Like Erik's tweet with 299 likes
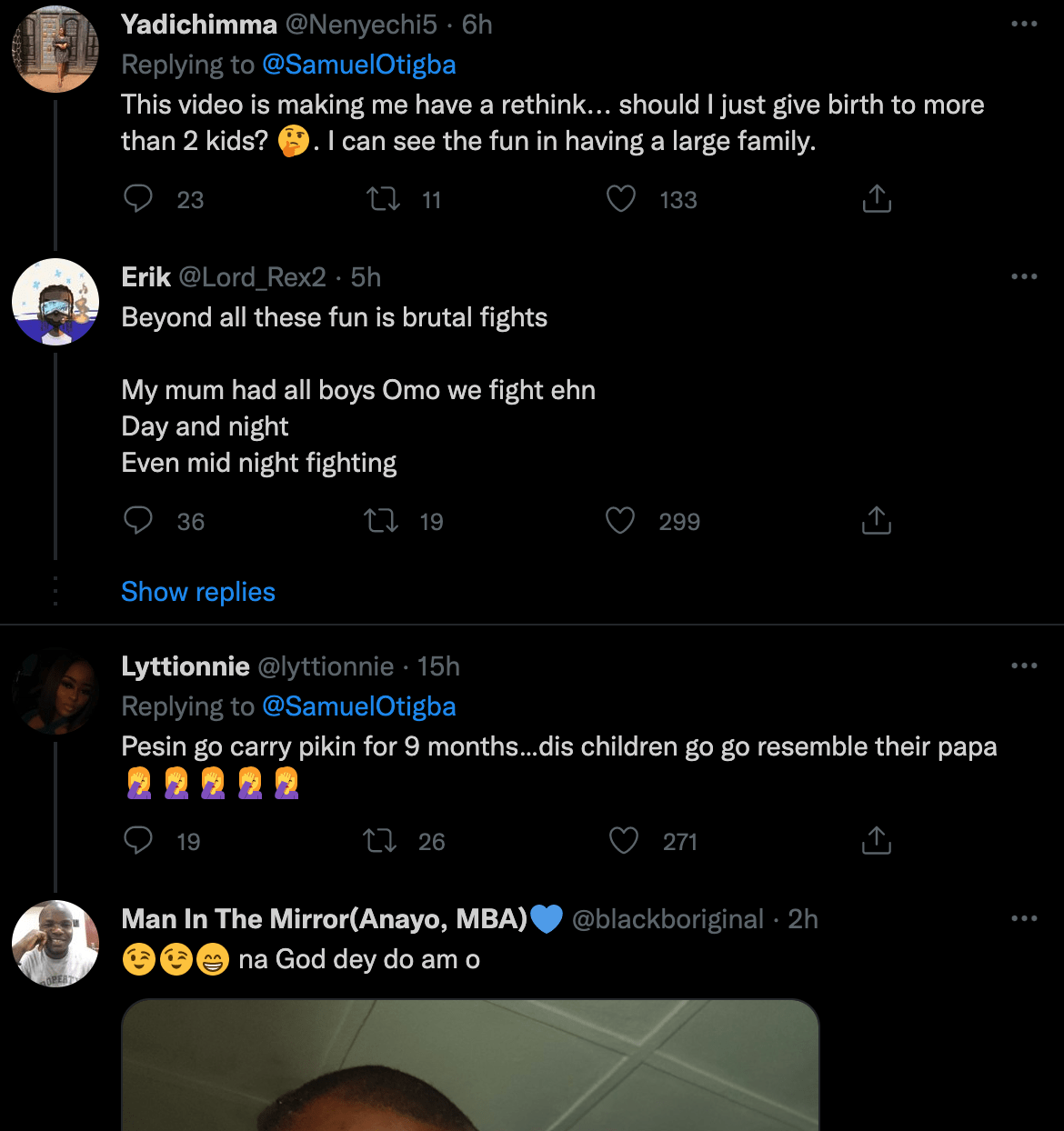Viewport: 1064px width, 1131px height. click(620, 520)
